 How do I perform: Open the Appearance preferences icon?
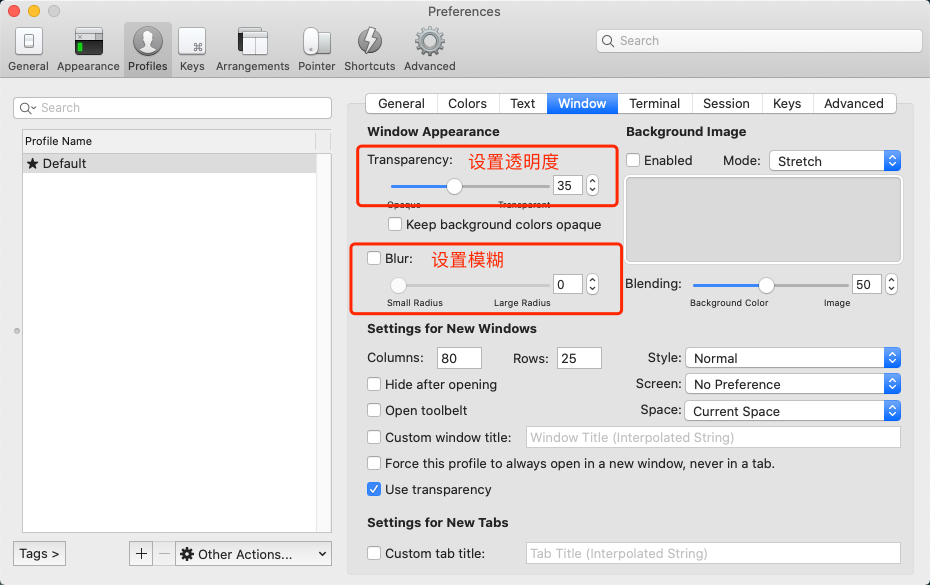(88, 42)
